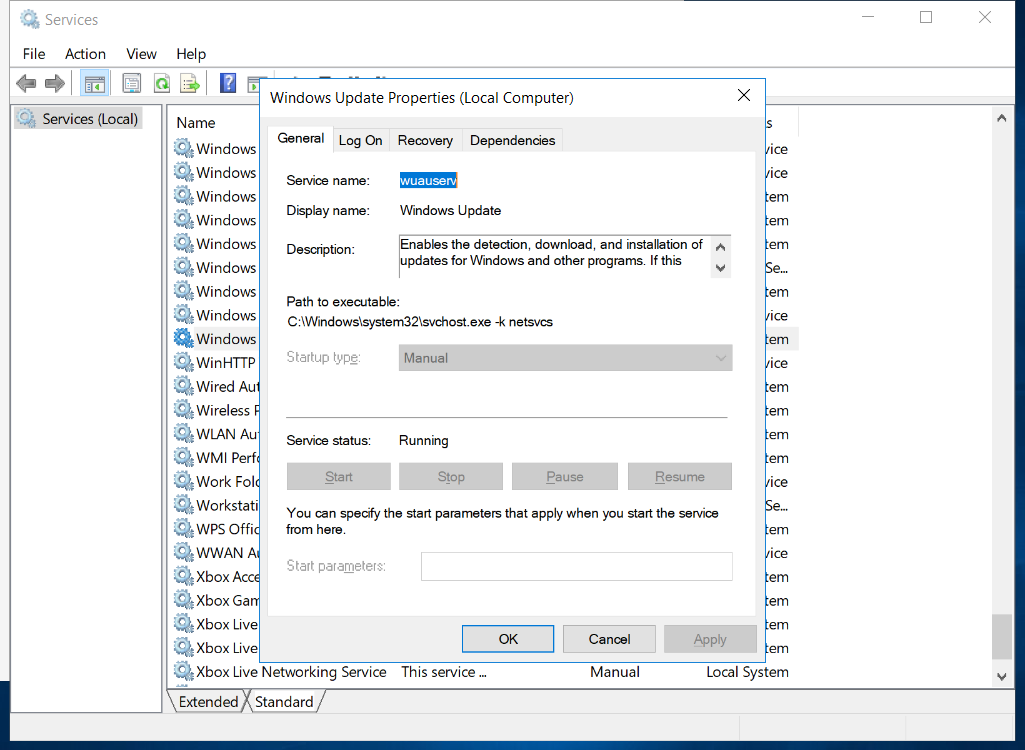Open the Help menu
The image size is (1025, 750).
tap(191, 54)
